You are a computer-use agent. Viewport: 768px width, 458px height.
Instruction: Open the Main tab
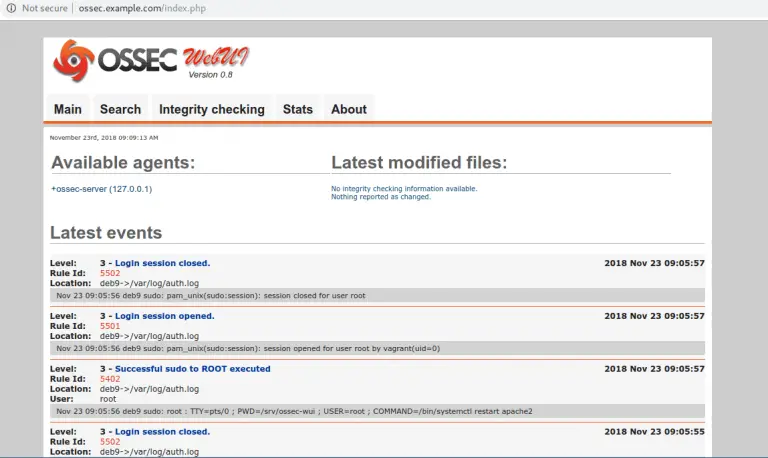[68, 109]
